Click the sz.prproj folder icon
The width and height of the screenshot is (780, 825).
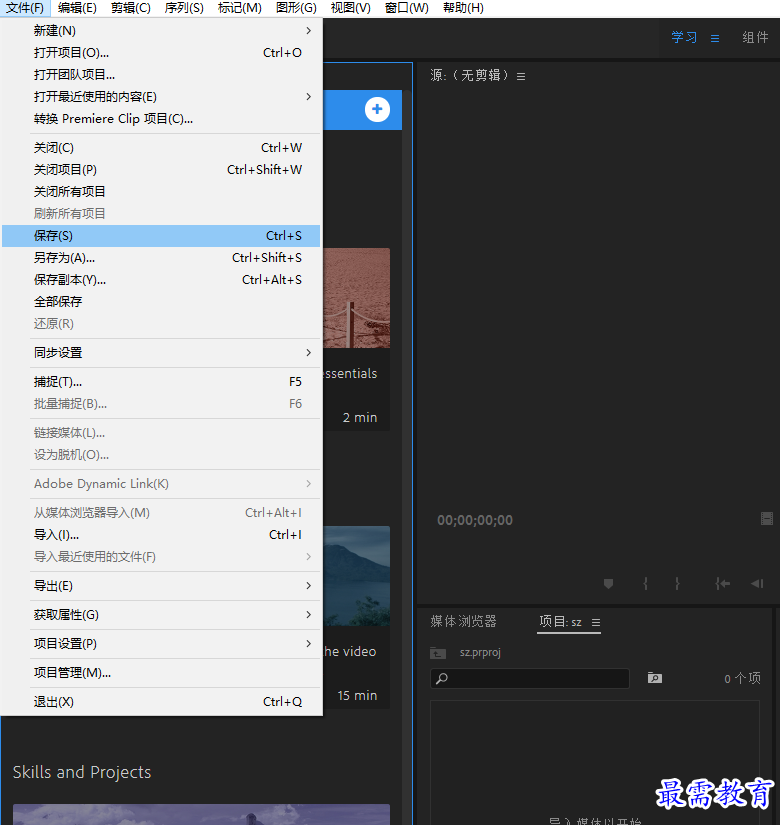pyautogui.click(x=438, y=653)
